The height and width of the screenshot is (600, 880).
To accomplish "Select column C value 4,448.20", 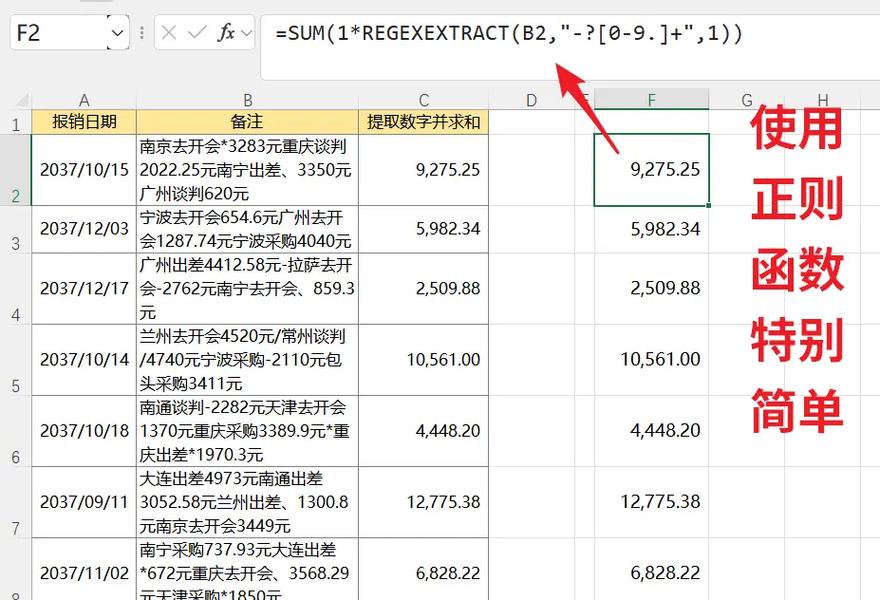I will pyautogui.click(x=424, y=431).
